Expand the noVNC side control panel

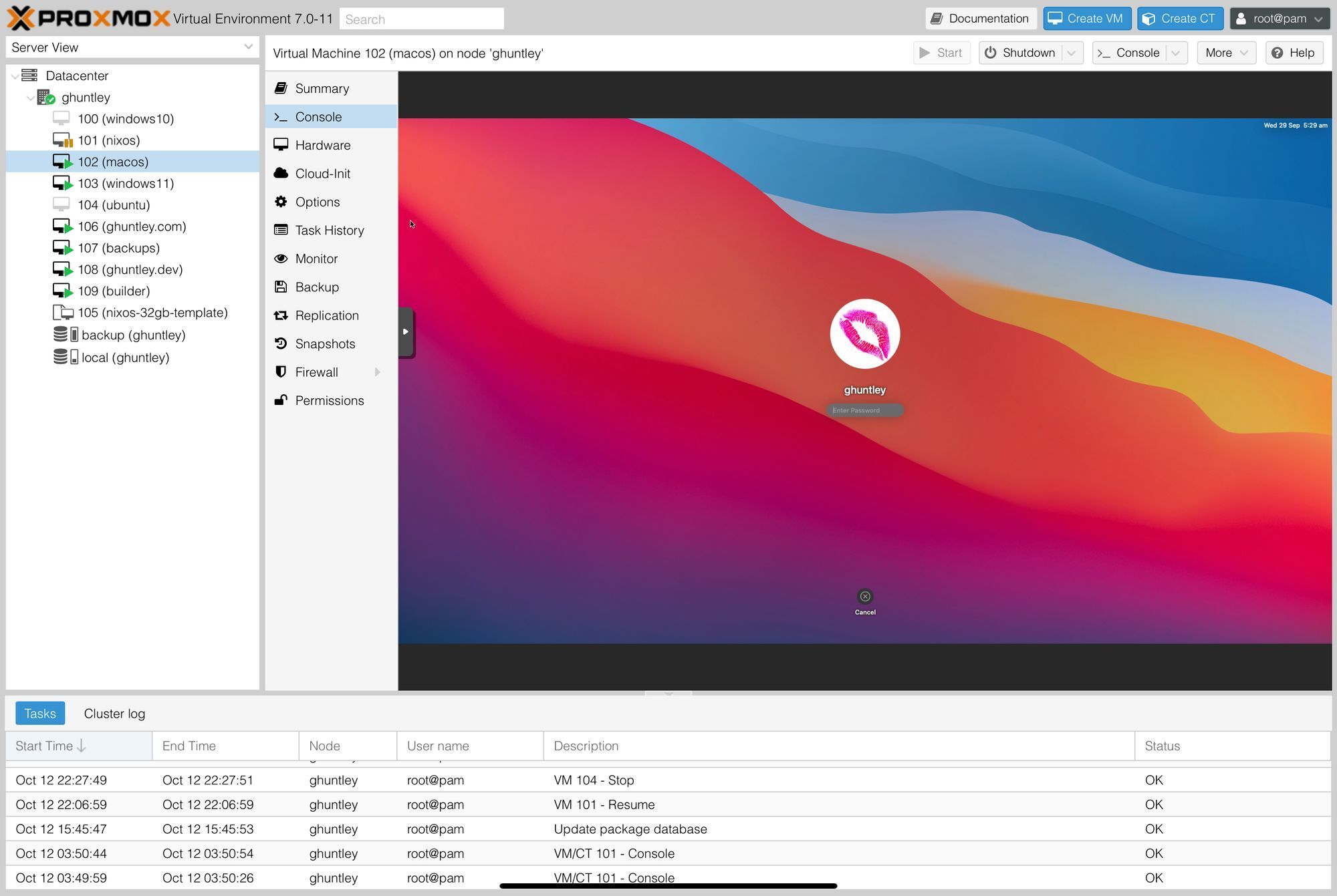tap(405, 331)
